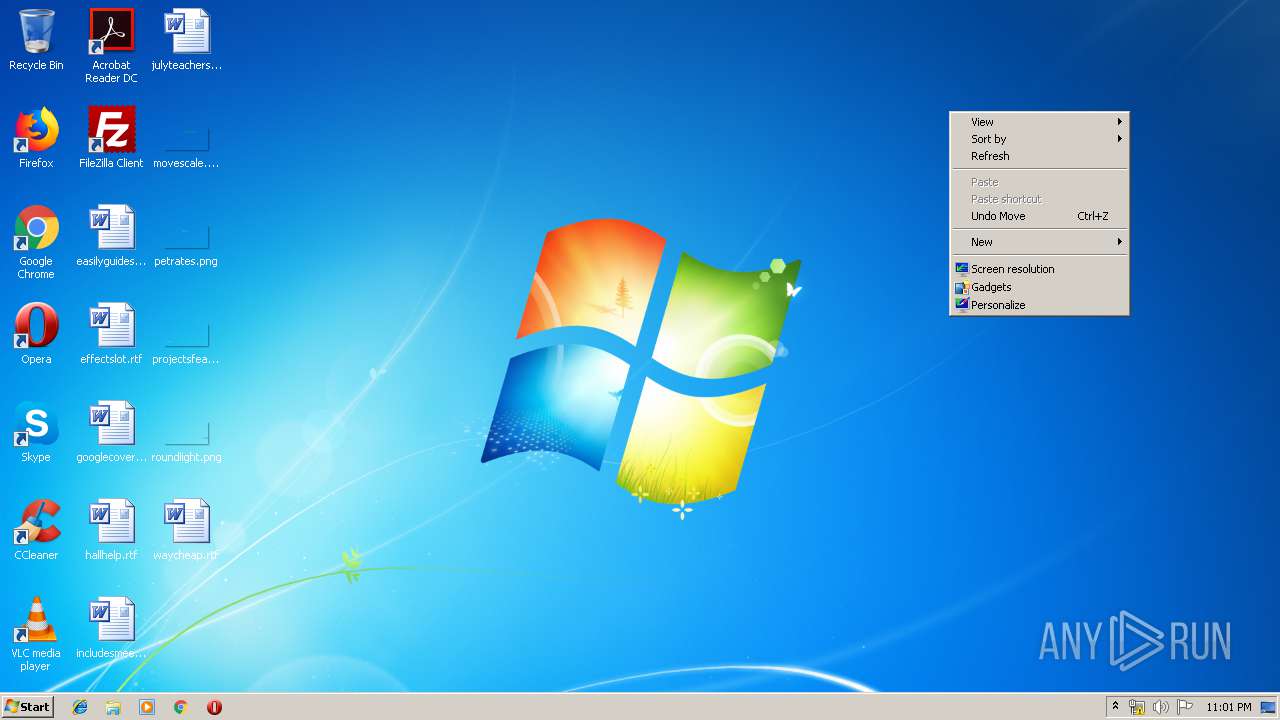The width and height of the screenshot is (1280, 720).
Task: Expand the New submenu
Action: tap(1039, 242)
